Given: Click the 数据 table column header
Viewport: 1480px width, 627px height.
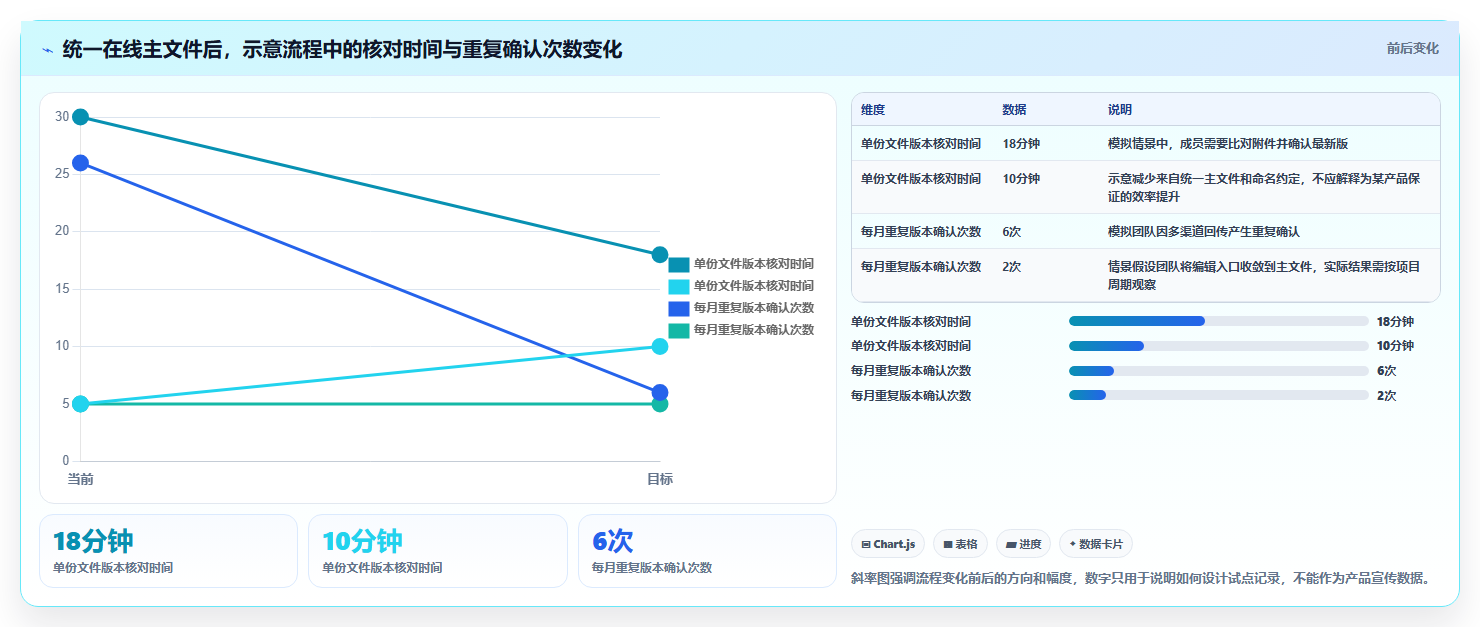Looking at the screenshot, I should click(x=1014, y=110).
